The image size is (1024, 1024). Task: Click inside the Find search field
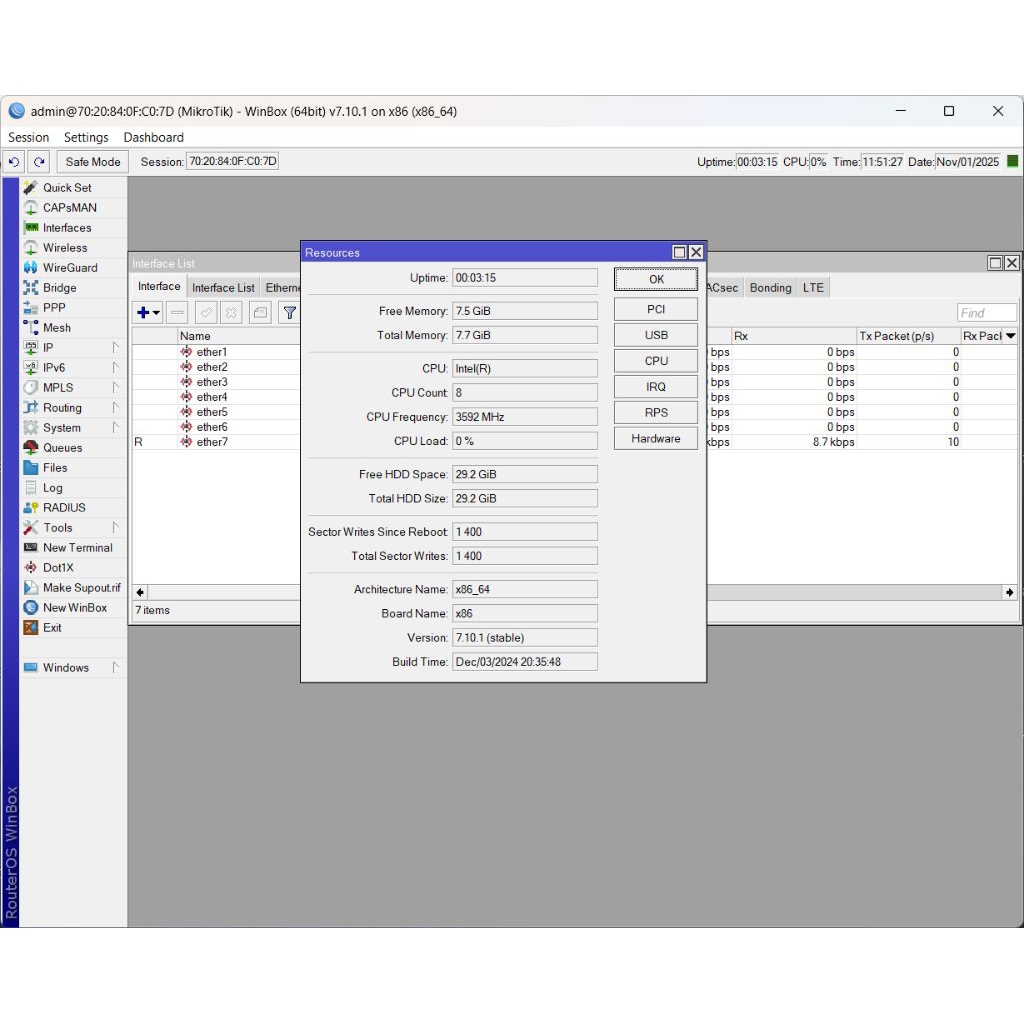[985, 312]
